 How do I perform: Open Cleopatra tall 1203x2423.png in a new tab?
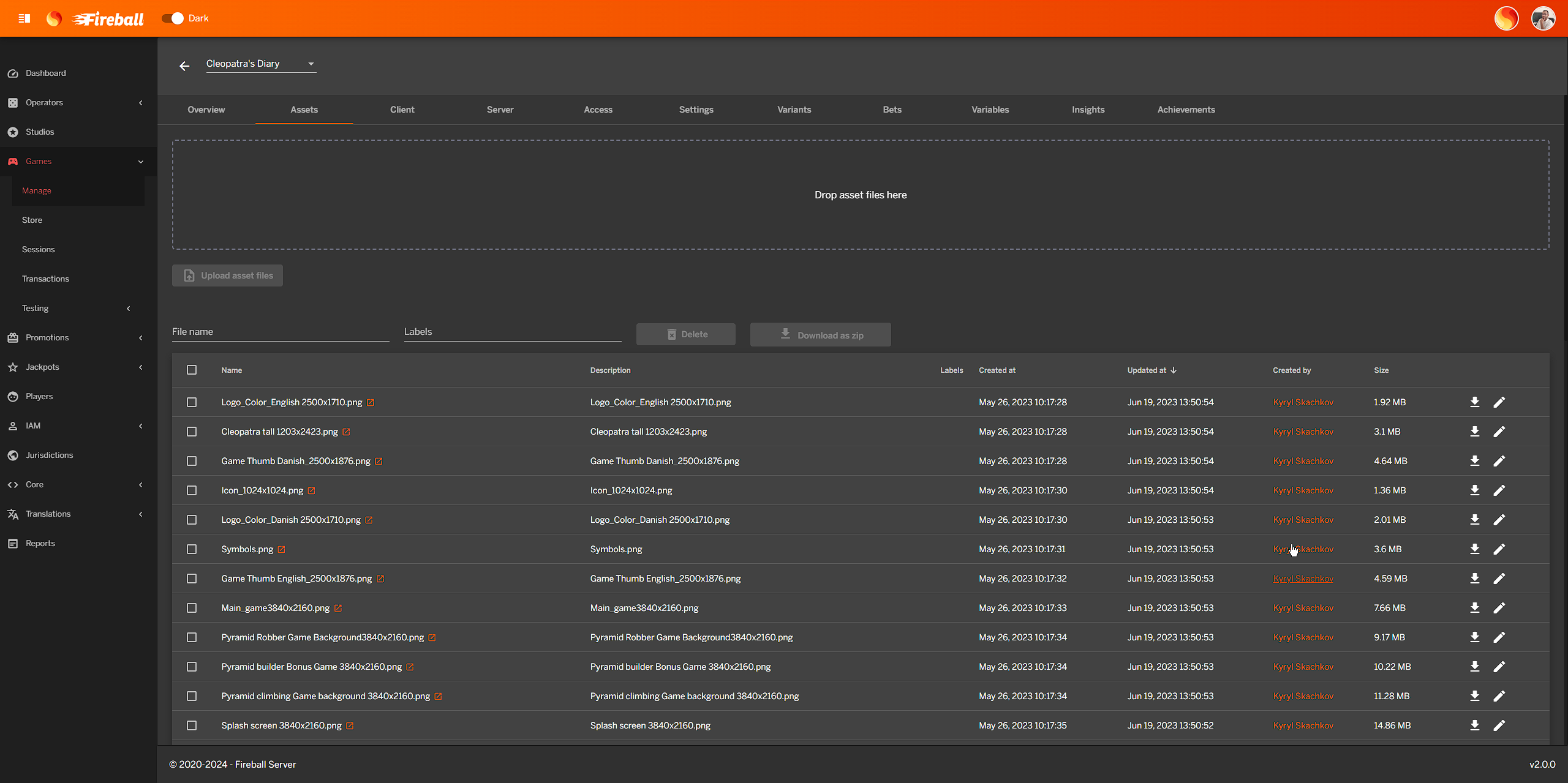(346, 432)
